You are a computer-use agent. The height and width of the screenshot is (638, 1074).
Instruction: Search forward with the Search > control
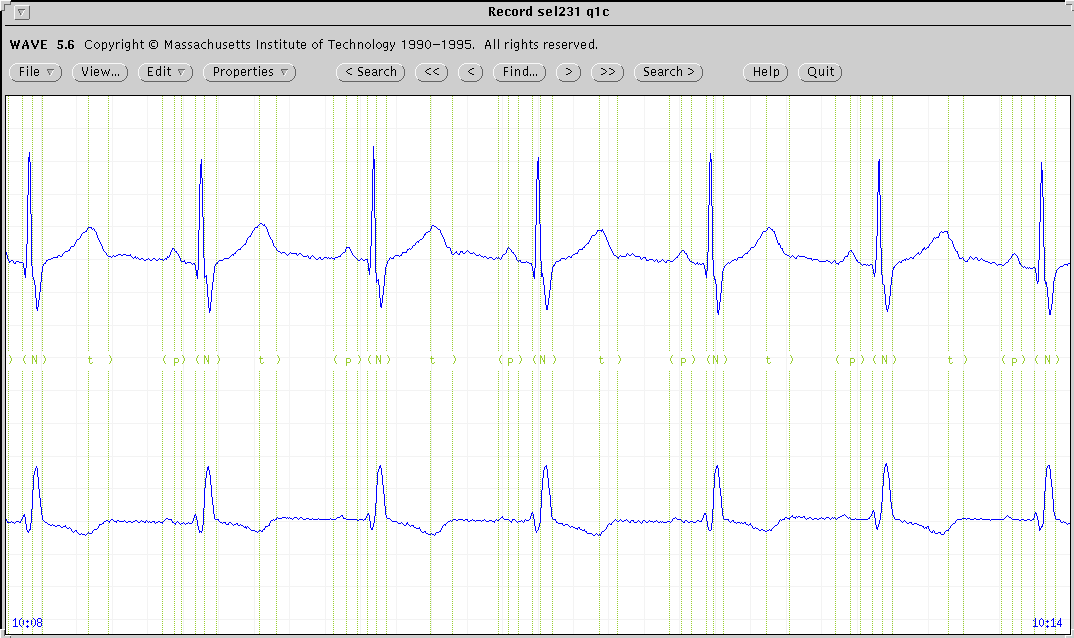click(668, 72)
